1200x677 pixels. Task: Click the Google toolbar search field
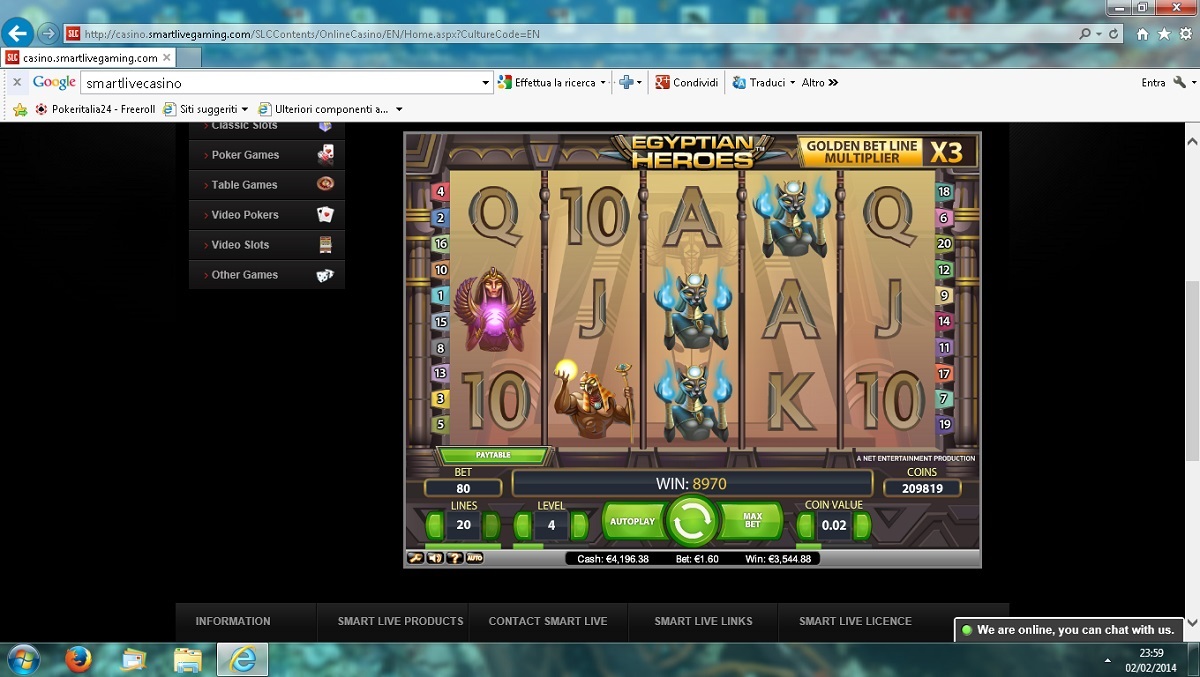point(280,83)
